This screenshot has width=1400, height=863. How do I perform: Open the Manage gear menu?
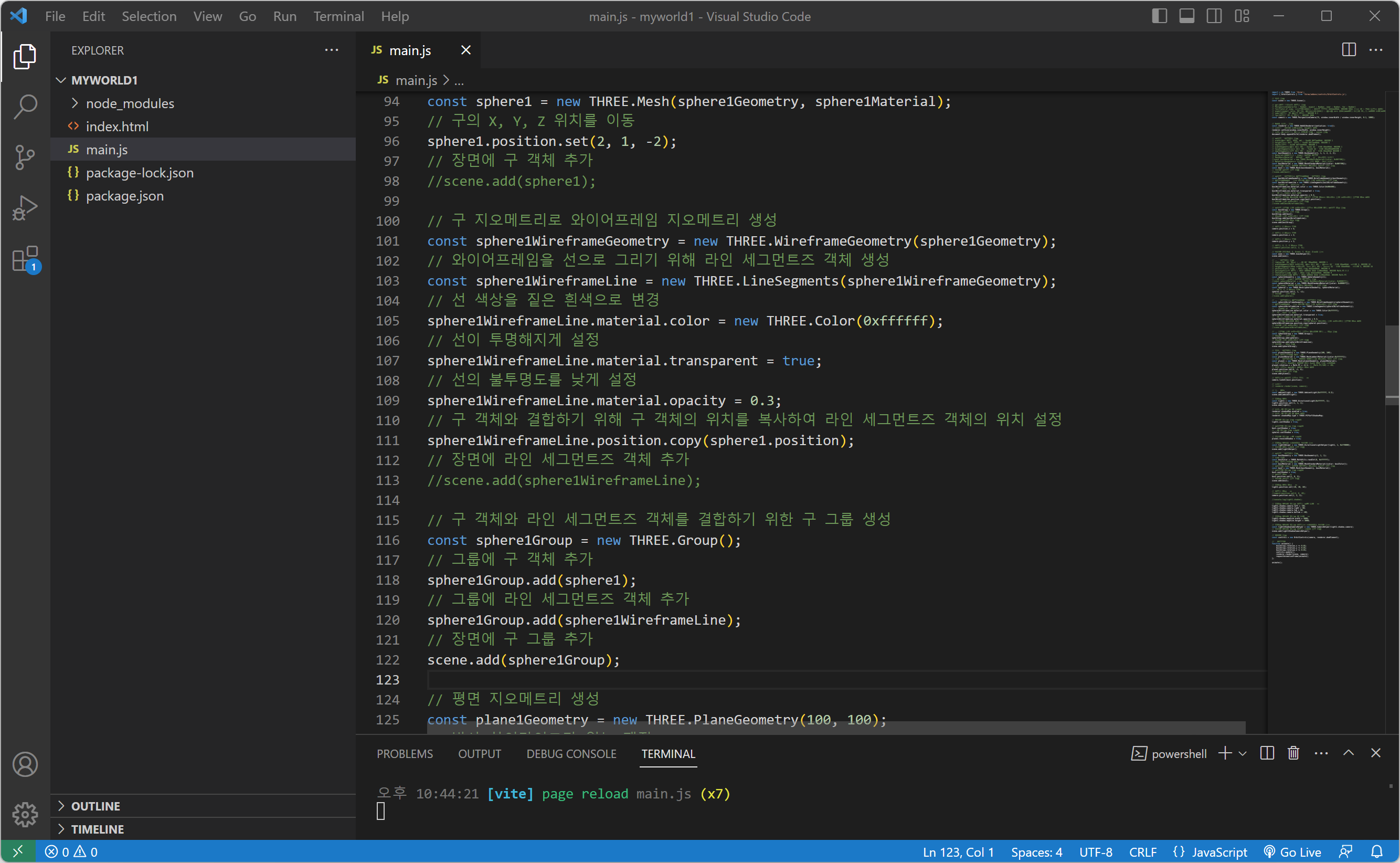click(25, 815)
